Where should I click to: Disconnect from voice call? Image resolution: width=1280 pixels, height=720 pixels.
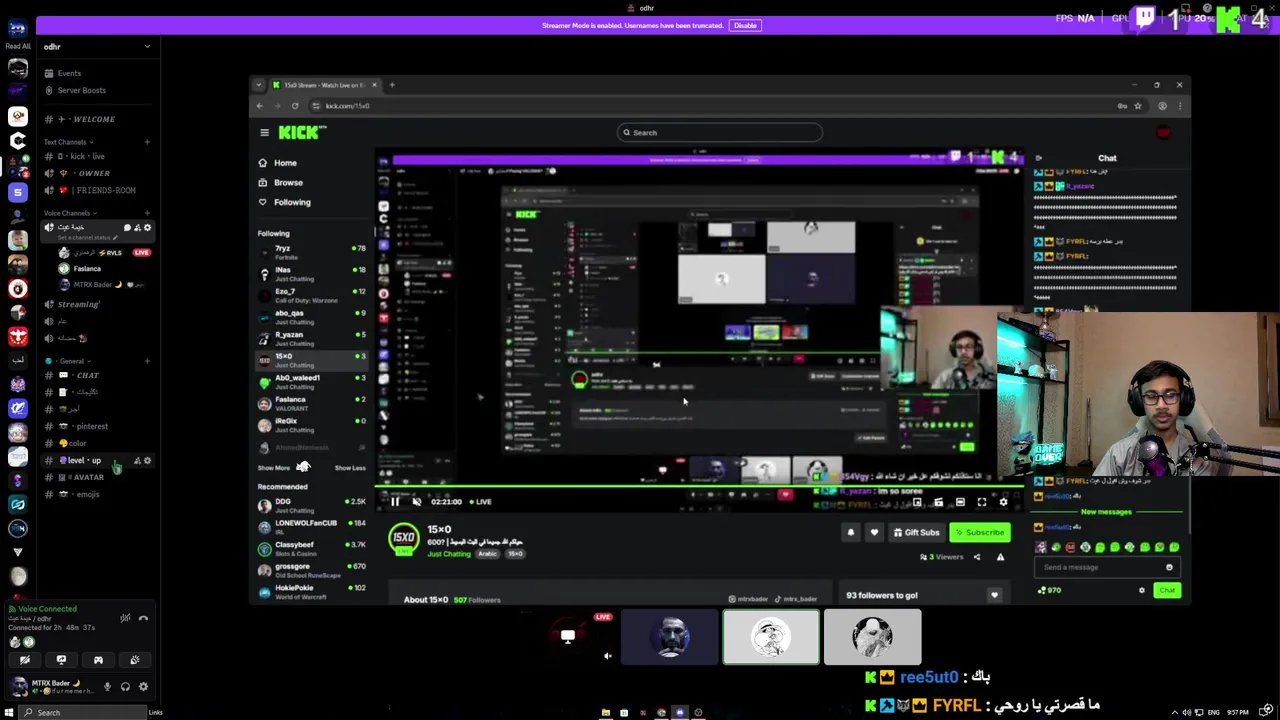click(x=143, y=618)
